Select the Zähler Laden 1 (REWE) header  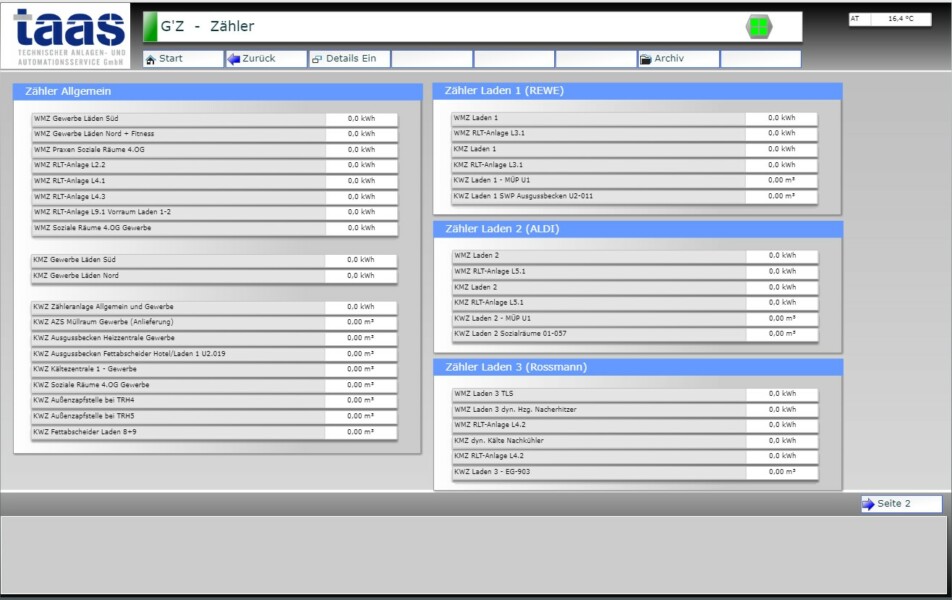tap(637, 91)
